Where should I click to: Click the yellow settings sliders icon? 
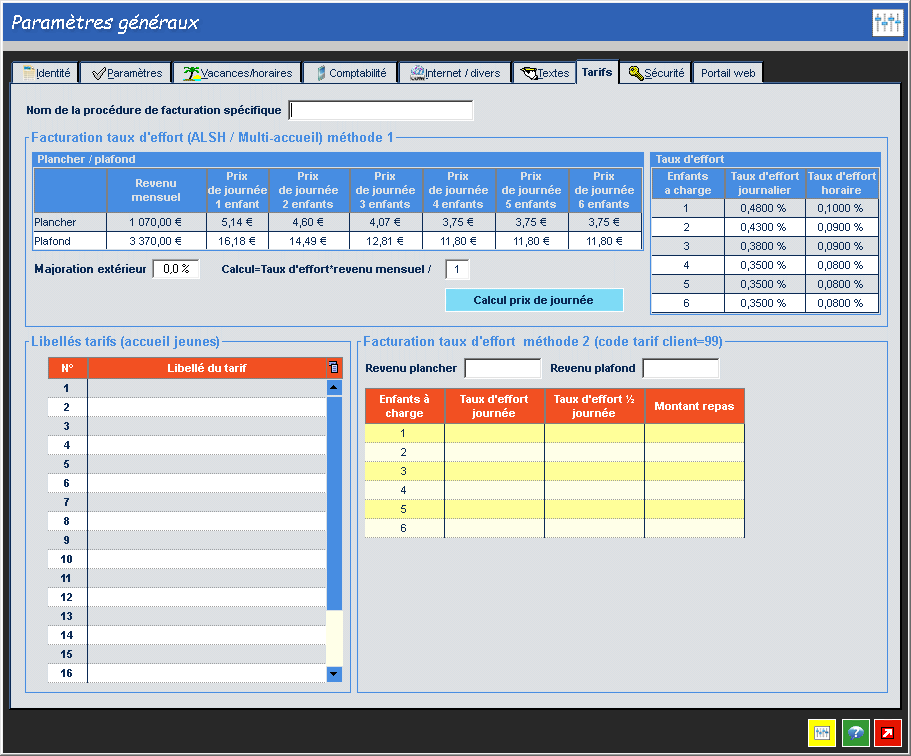tap(822, 733)
